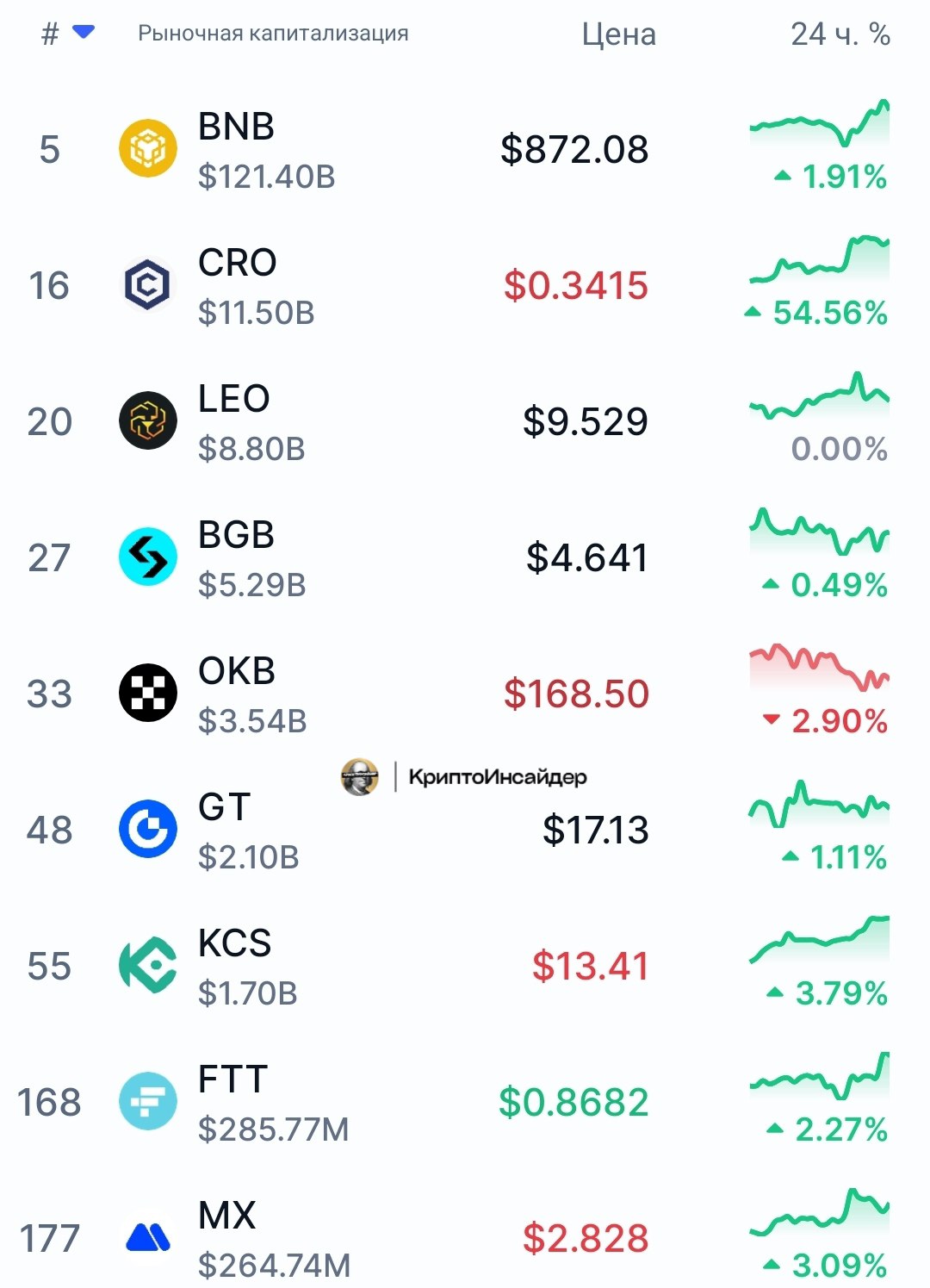This screenshot has height=1288, width=930.
Task: Sort by Цена column header
Action: pos(618,34)
